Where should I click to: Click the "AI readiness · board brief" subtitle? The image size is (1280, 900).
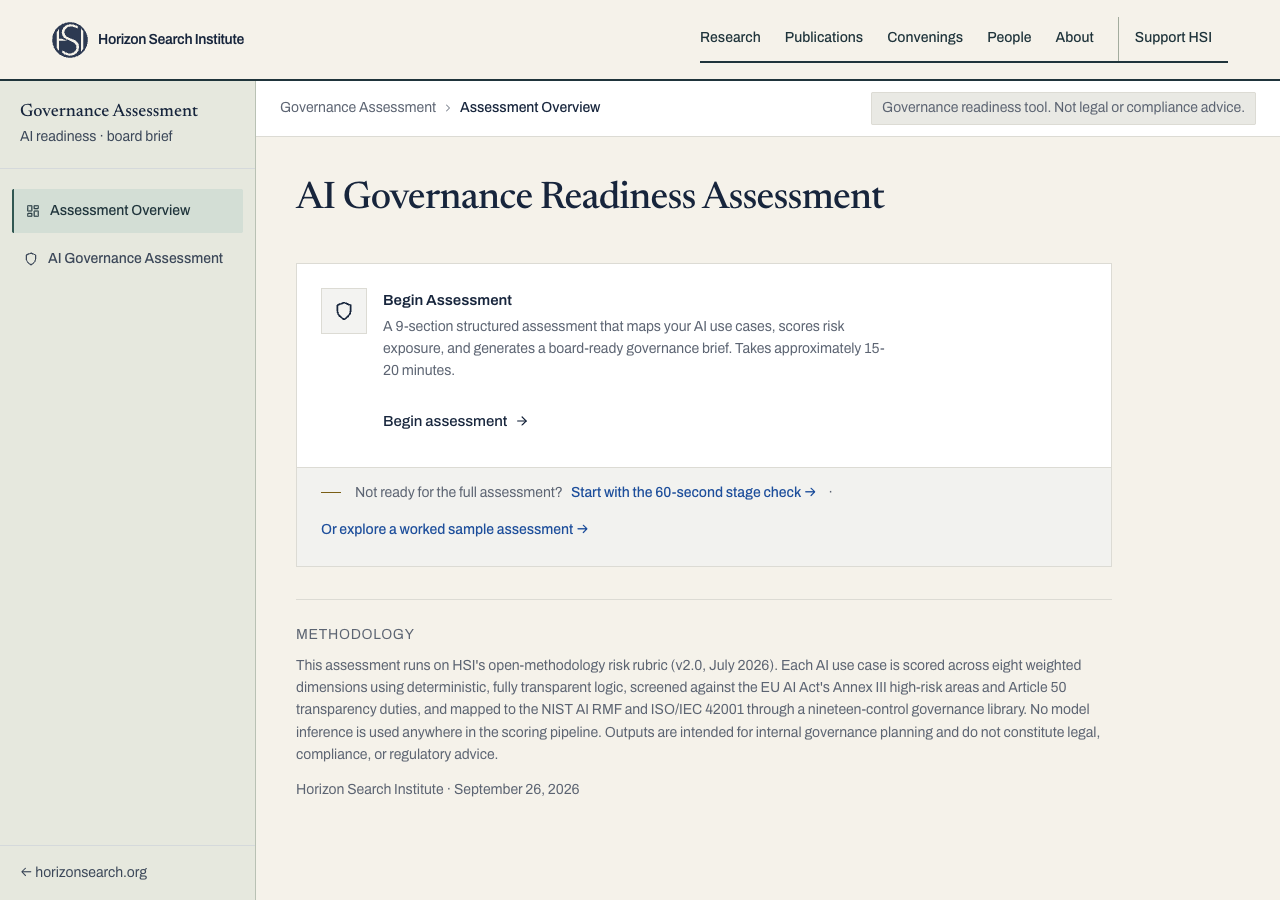(x=96, y=137)
